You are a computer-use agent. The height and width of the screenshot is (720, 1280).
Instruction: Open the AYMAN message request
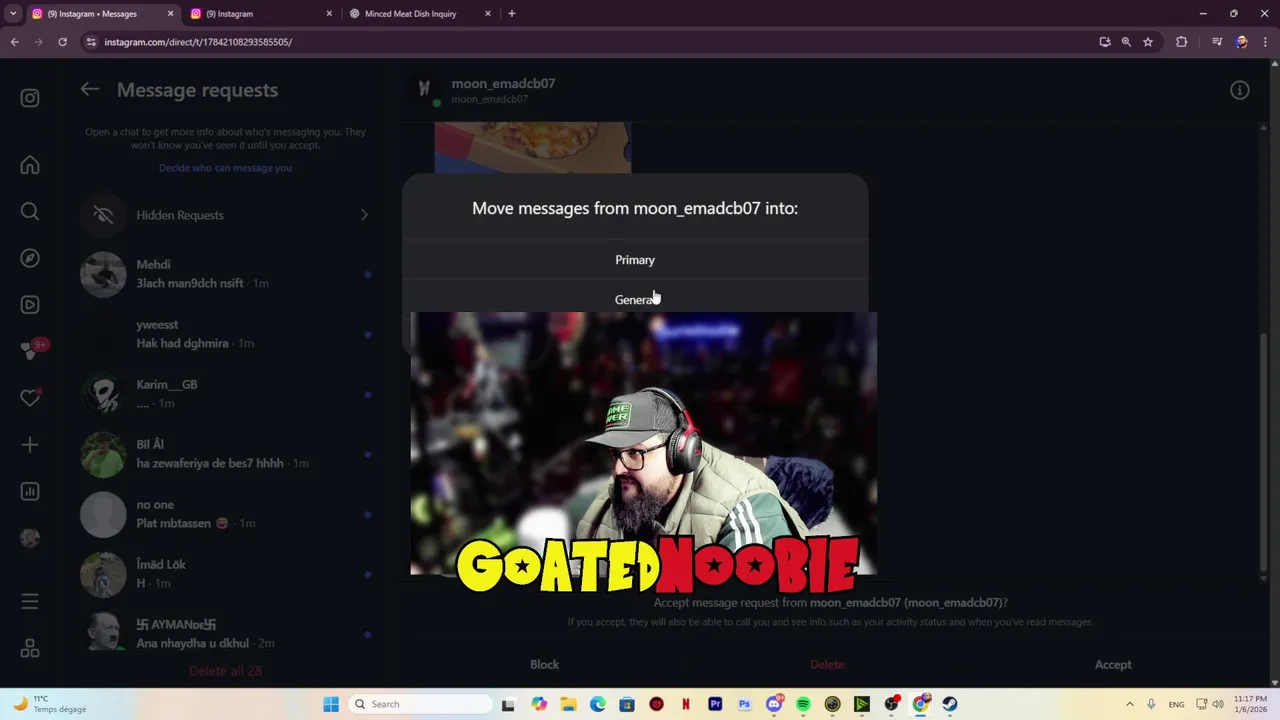(226, 634)
